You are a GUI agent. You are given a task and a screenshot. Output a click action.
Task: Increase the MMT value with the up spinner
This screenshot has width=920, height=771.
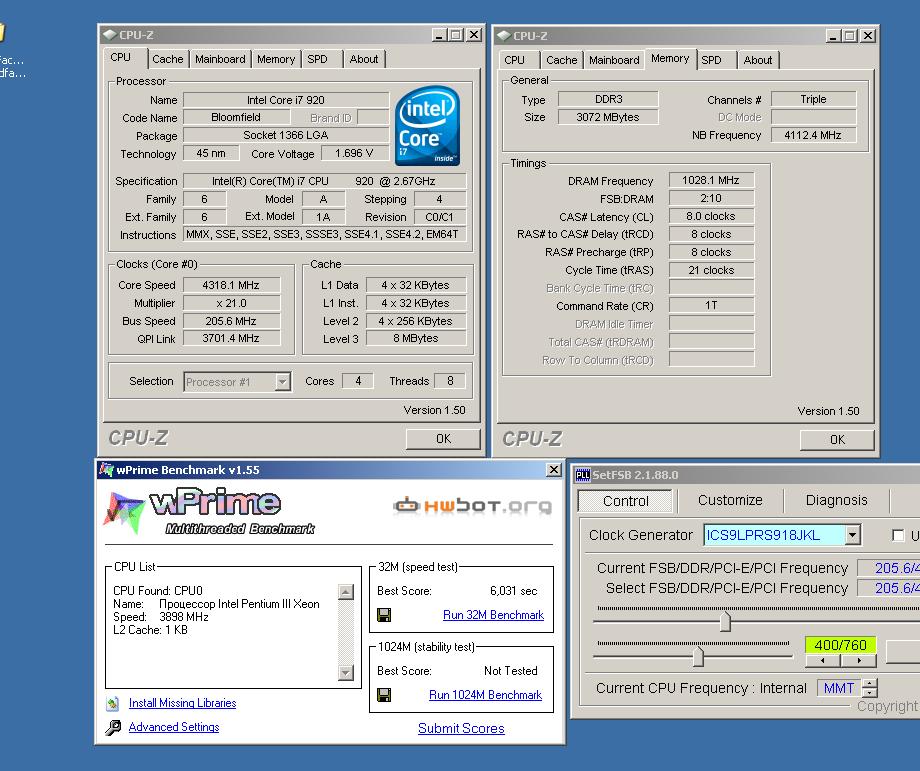coord(870,683)
